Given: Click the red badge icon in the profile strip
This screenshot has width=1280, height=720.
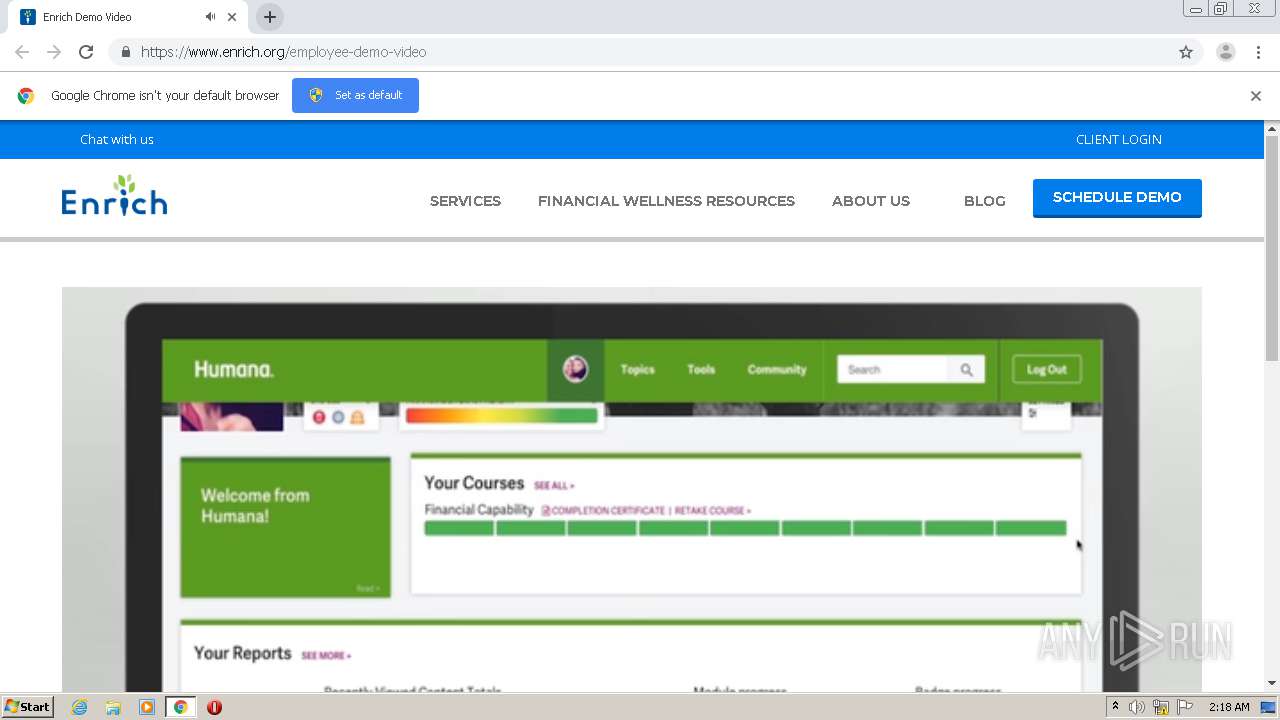Looking at the screenshot, I should [319, 417].
